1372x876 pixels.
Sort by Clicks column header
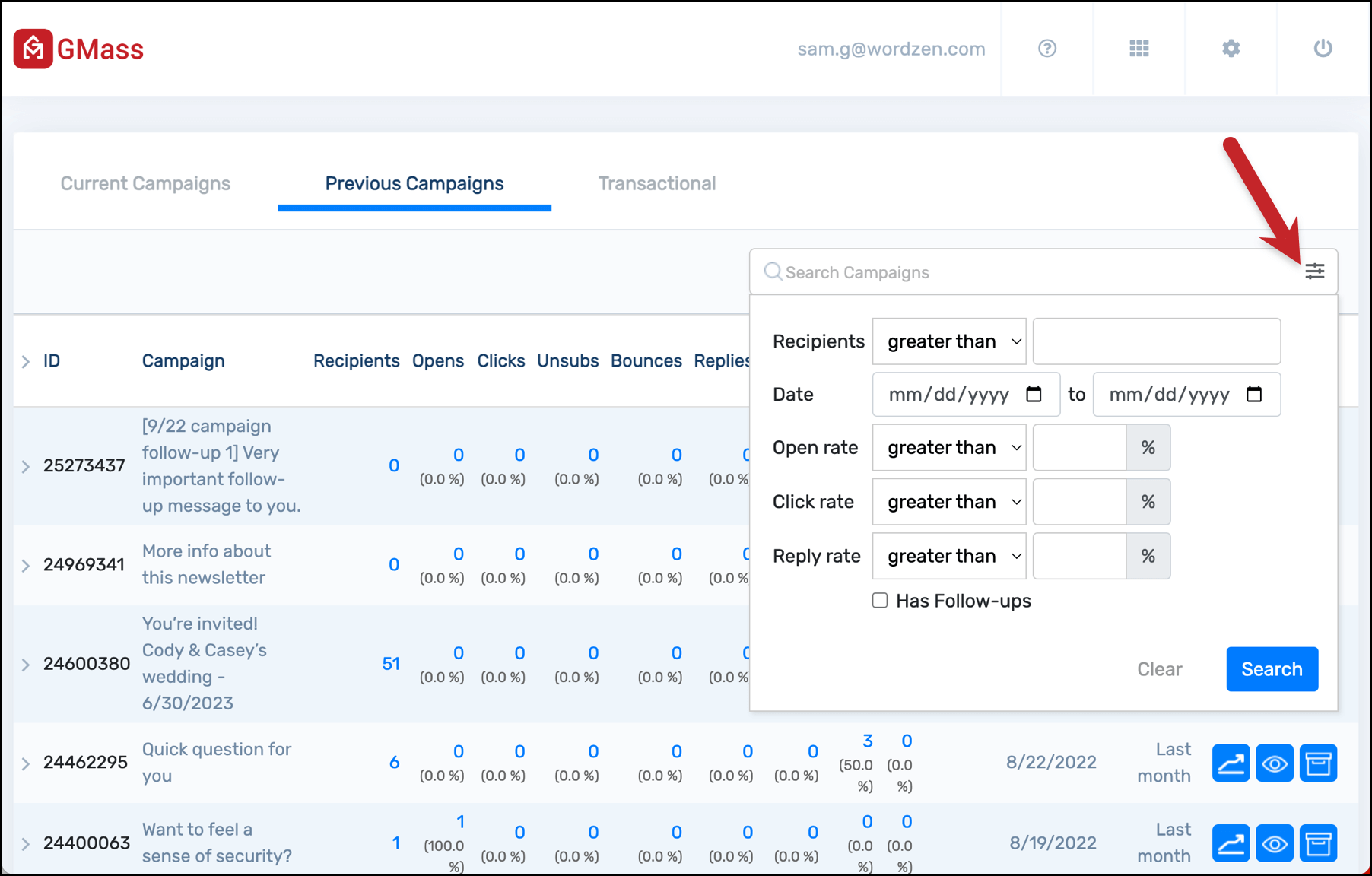coord(501,360)
